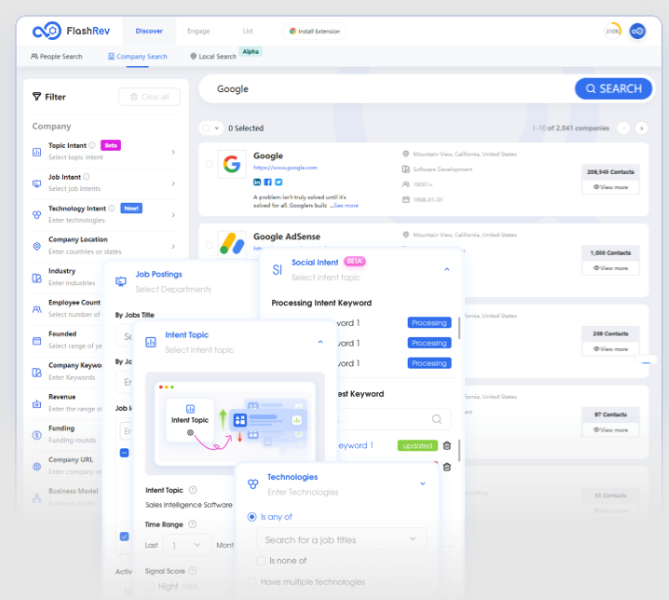Click the Revenue filter icon

point(37,404)
